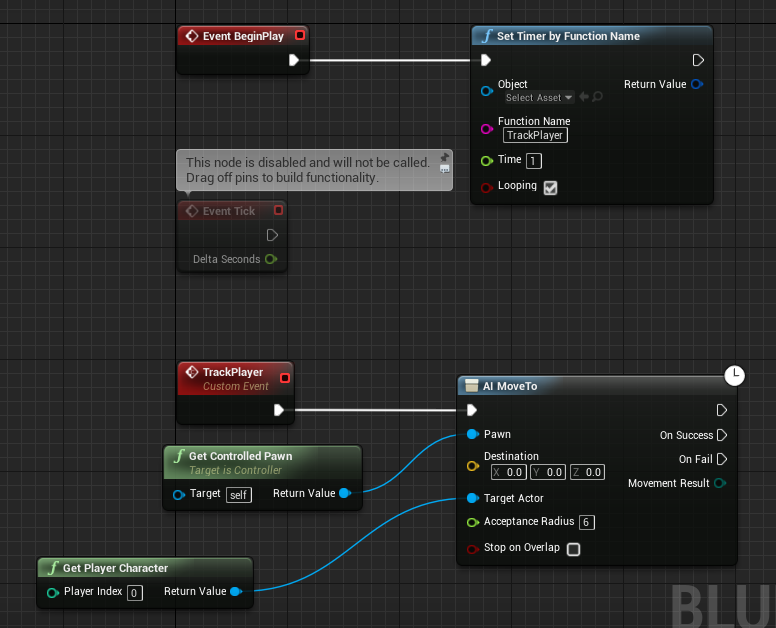Click the Looping input pin
The width and height of the screenshot is (776, 628).
pos(486,188)
